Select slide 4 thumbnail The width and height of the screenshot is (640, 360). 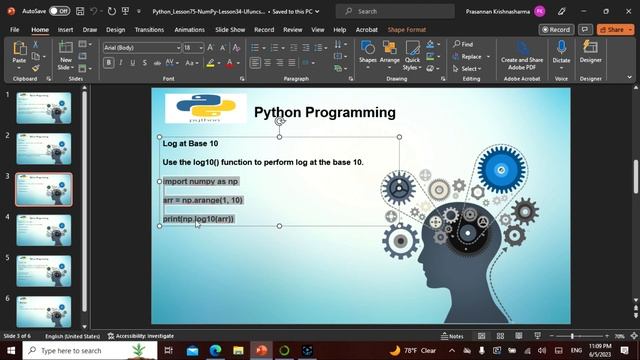pyautogui.click(x=44, y=230)
